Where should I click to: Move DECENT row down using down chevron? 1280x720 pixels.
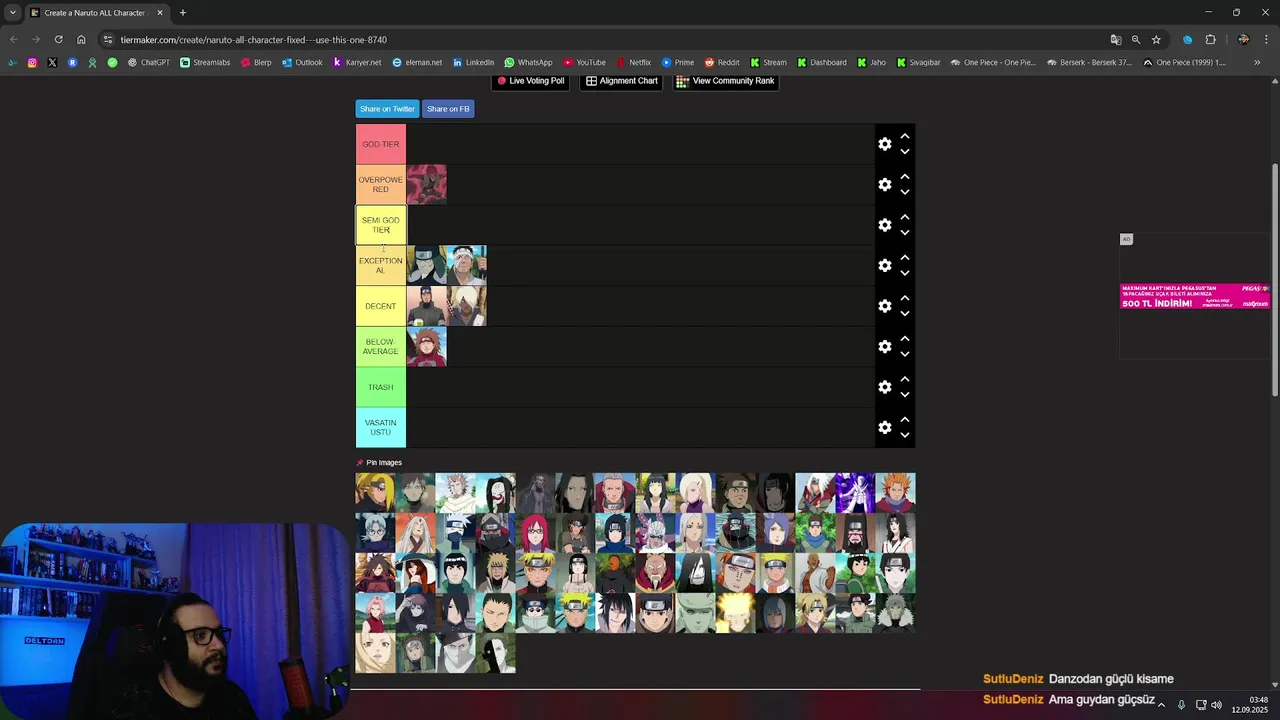point(905,314)
